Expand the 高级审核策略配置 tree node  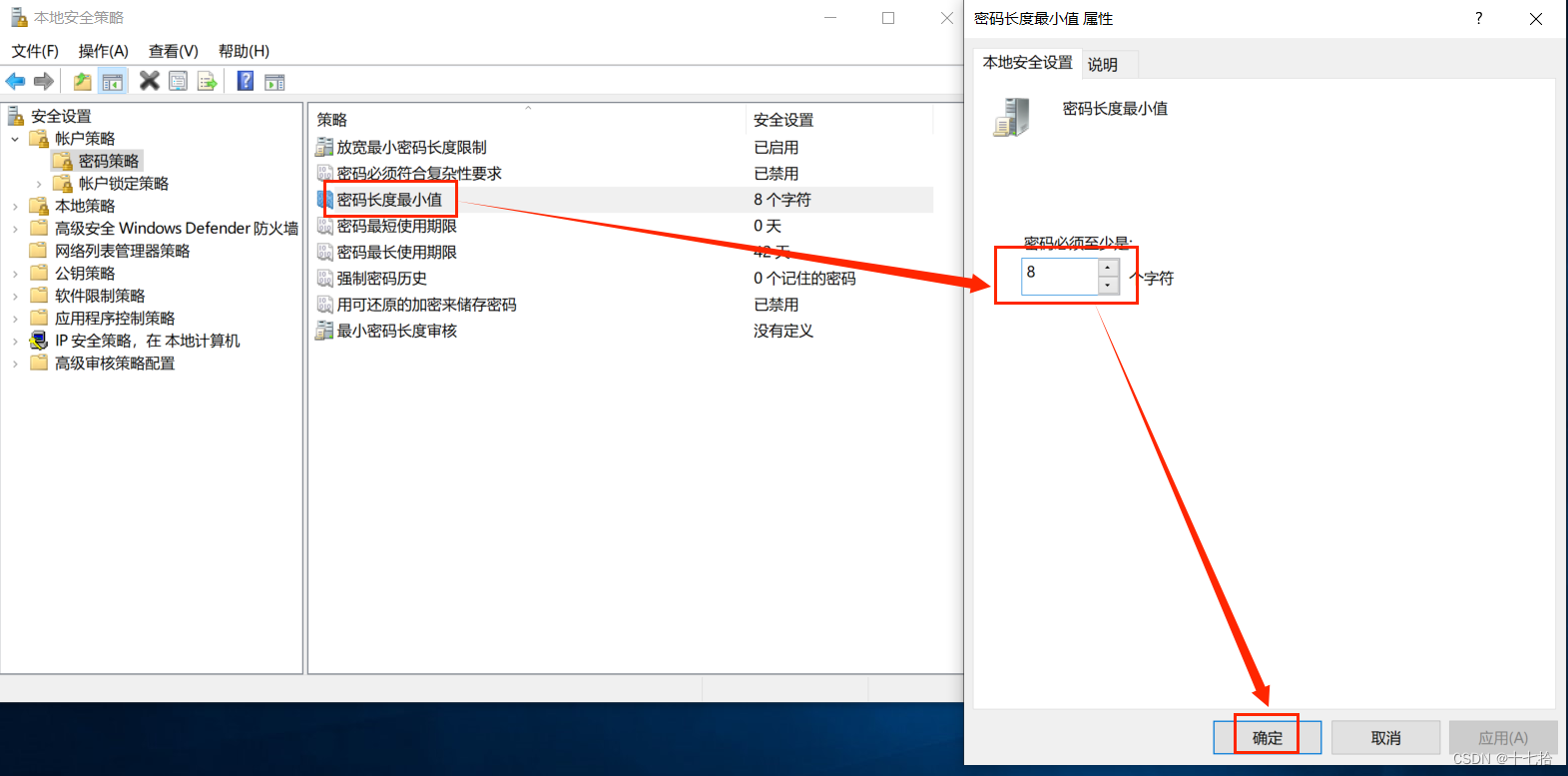15,364
